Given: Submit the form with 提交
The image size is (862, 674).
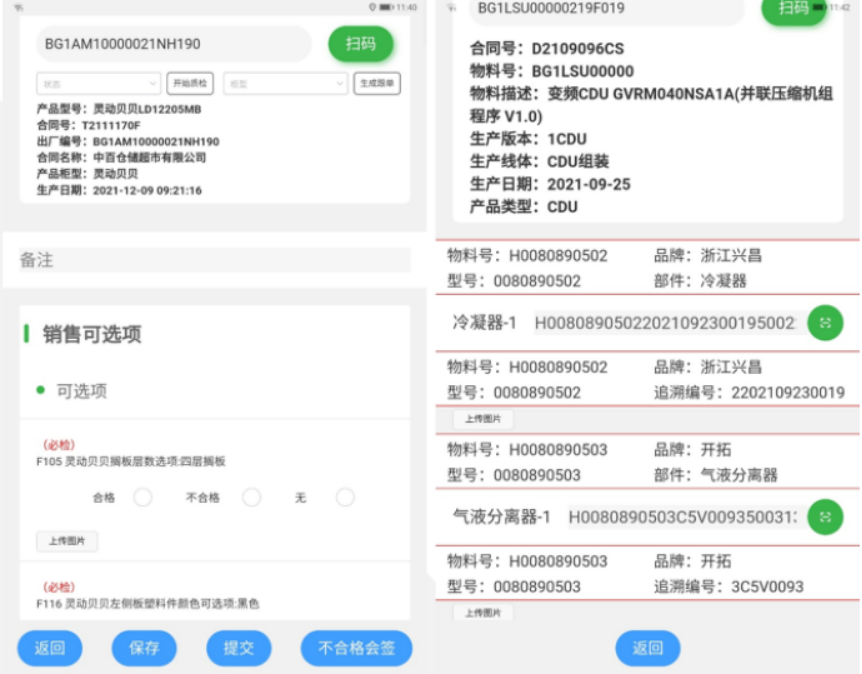Looking at the screenshot, I should [239, 648].
